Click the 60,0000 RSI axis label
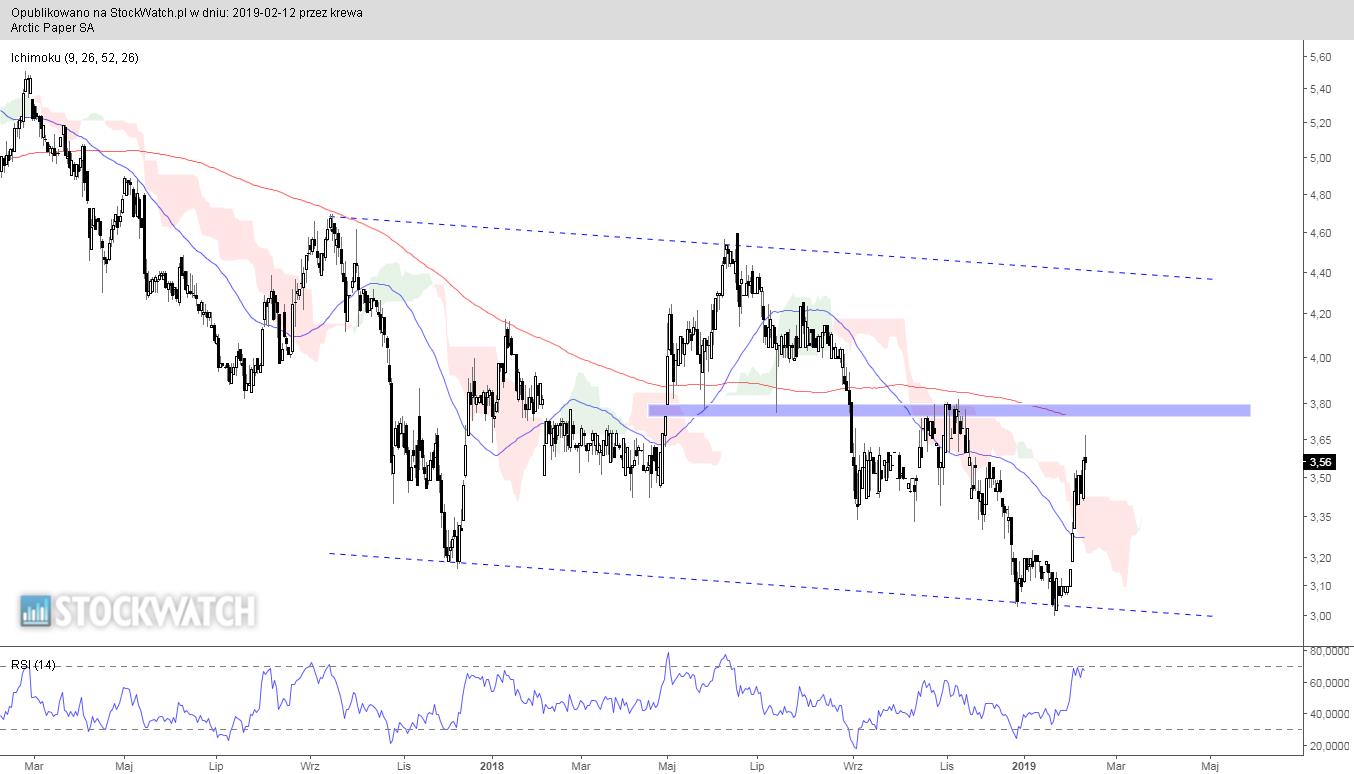This screenshot has height=774, width=1354. [x=1329, y=683]
